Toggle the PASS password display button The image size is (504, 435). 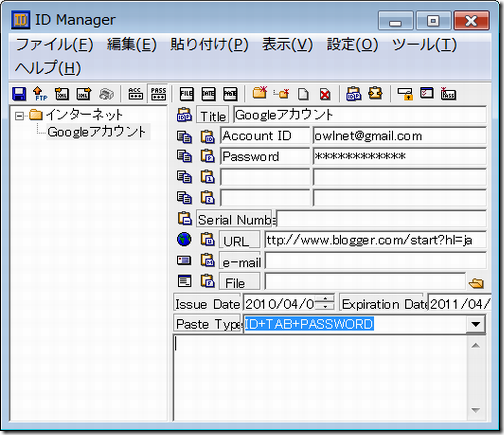[158, 93]
